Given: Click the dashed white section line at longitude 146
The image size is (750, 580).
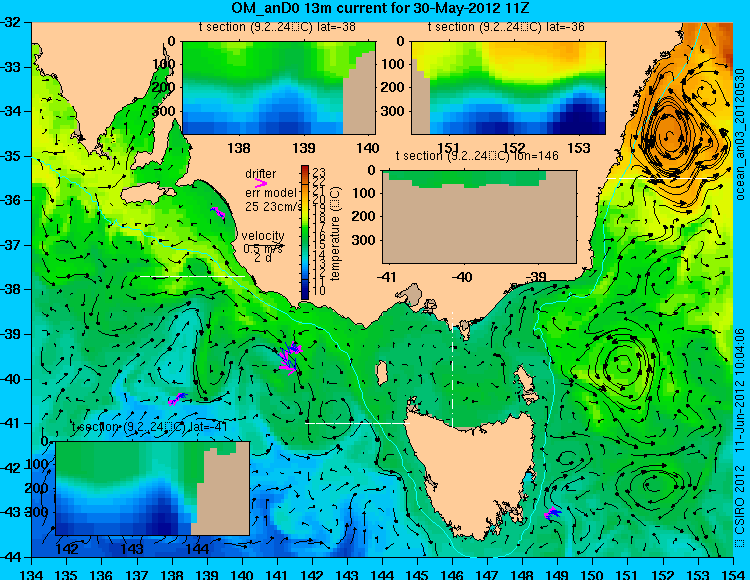Looking at the screenshot, I should (452, 368).
